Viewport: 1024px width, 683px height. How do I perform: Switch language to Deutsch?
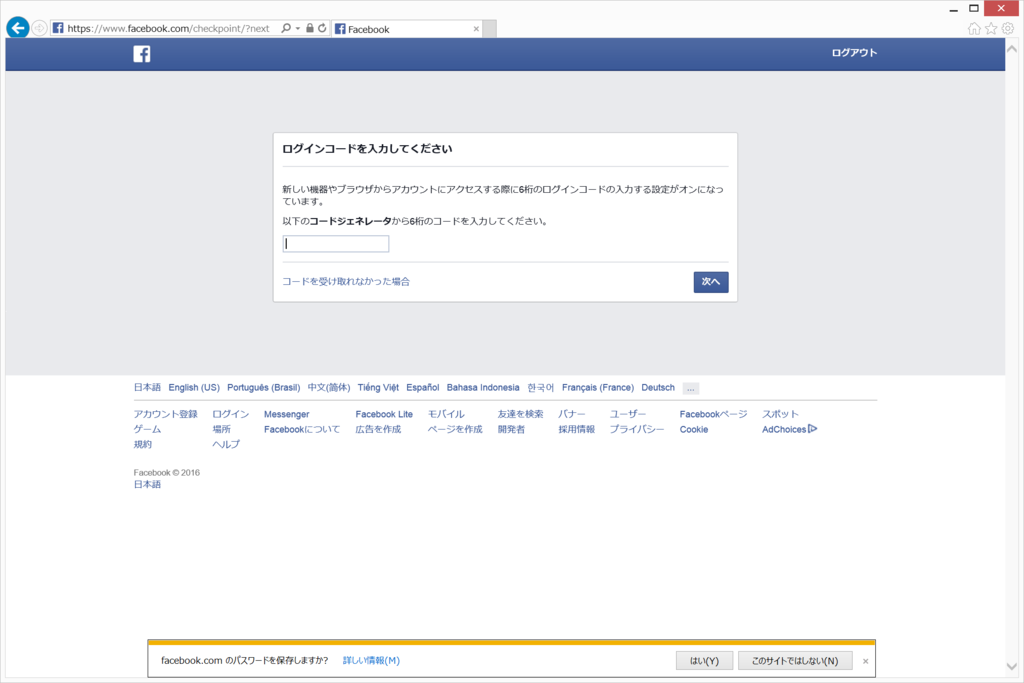(658, 387)
